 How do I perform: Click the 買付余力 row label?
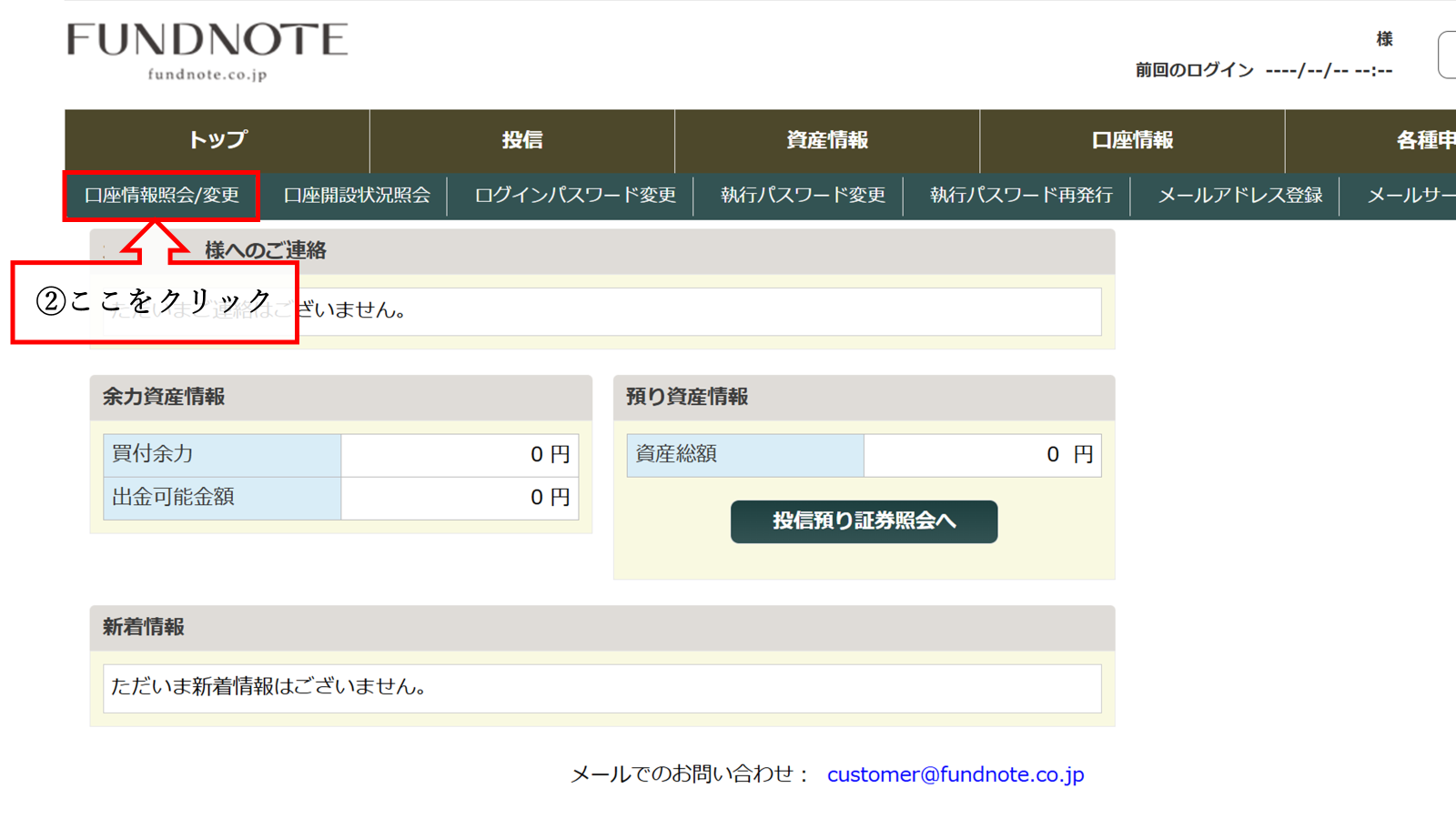click(222, 454)
